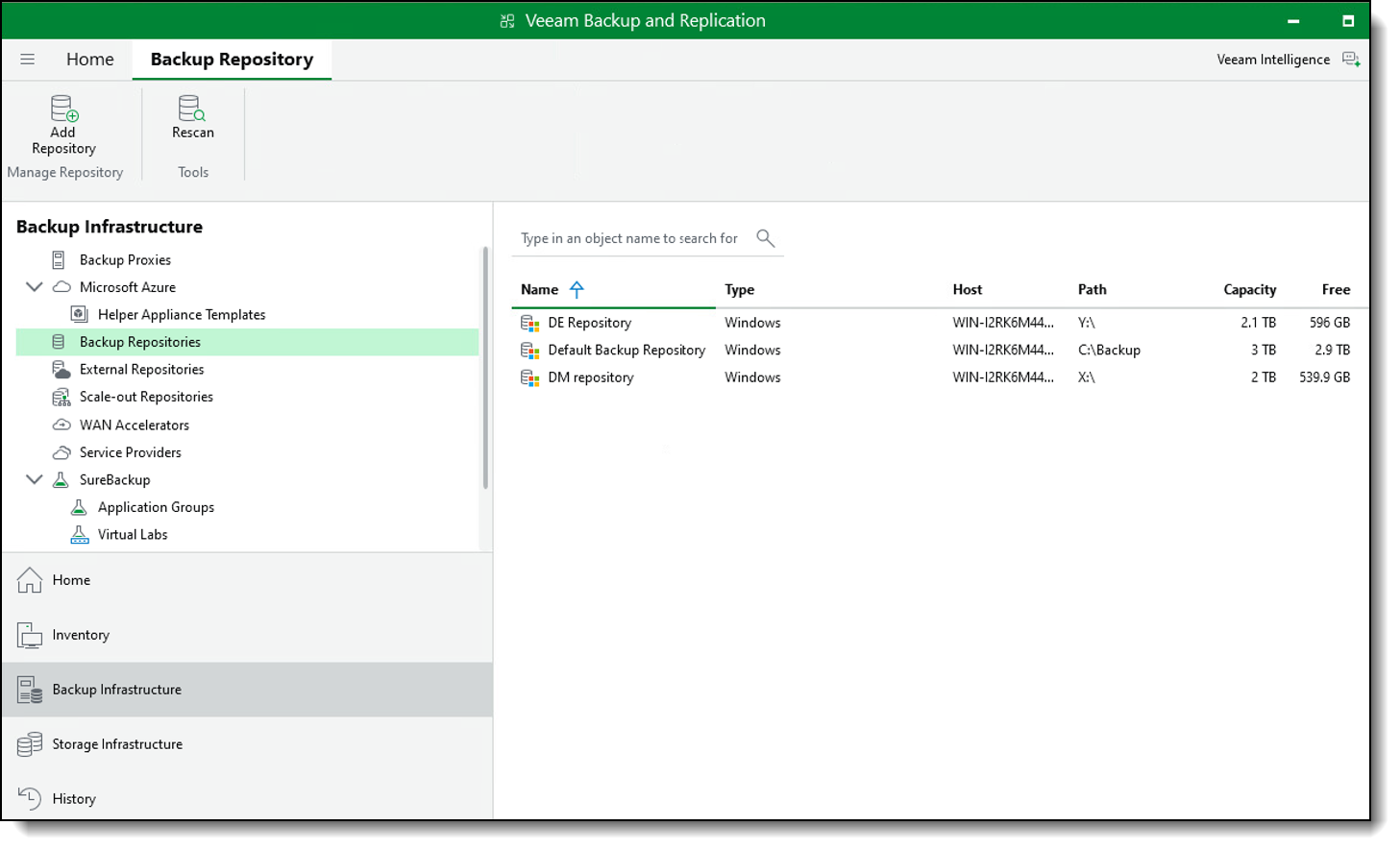Viewport: 1400px width, 850px height.
Task: Toggle Name column sort arrow
Action: (x=577, y=289)
